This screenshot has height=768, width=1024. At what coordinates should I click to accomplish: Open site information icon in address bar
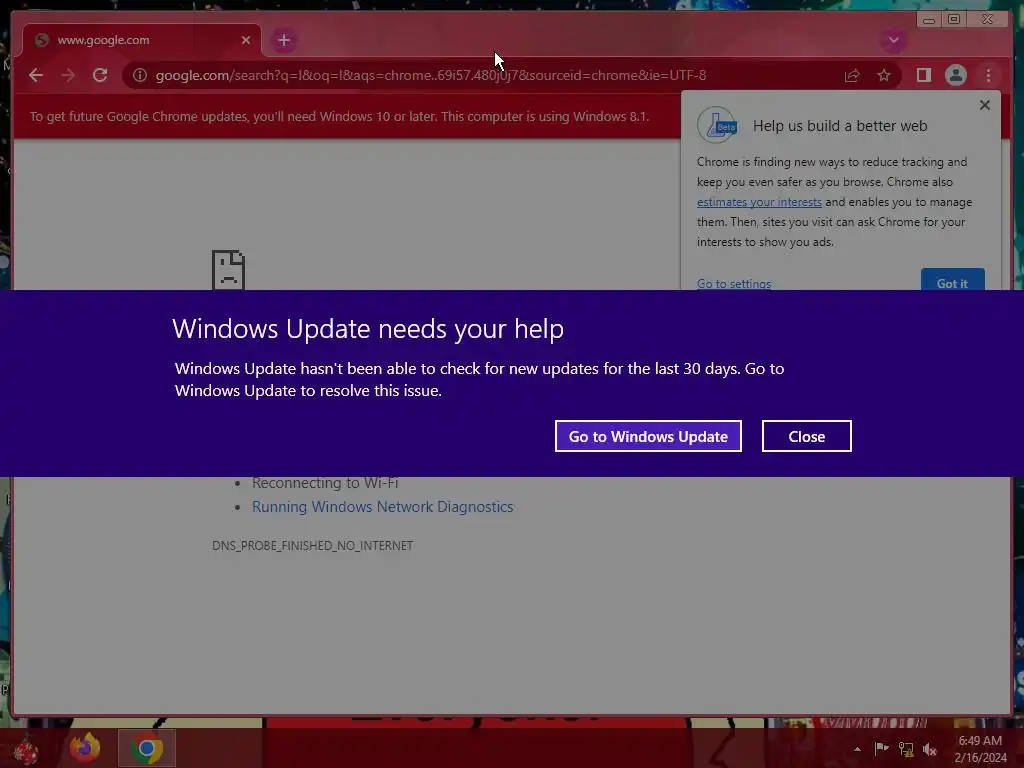140,75
